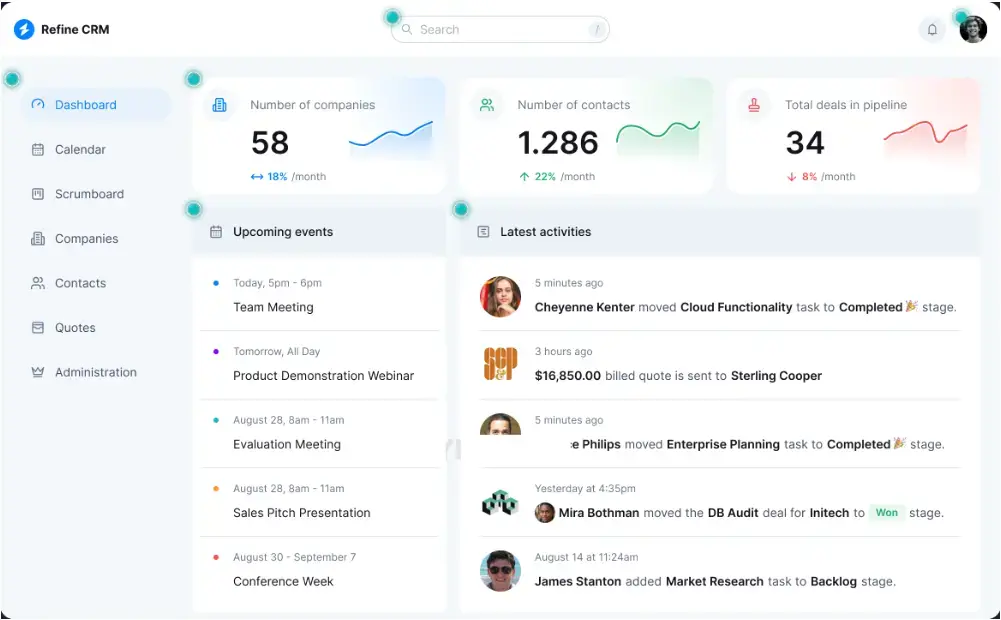1001x620 pixels.
Task: Click the Sterling Cooper company logo
Action: tap(500, 364)
